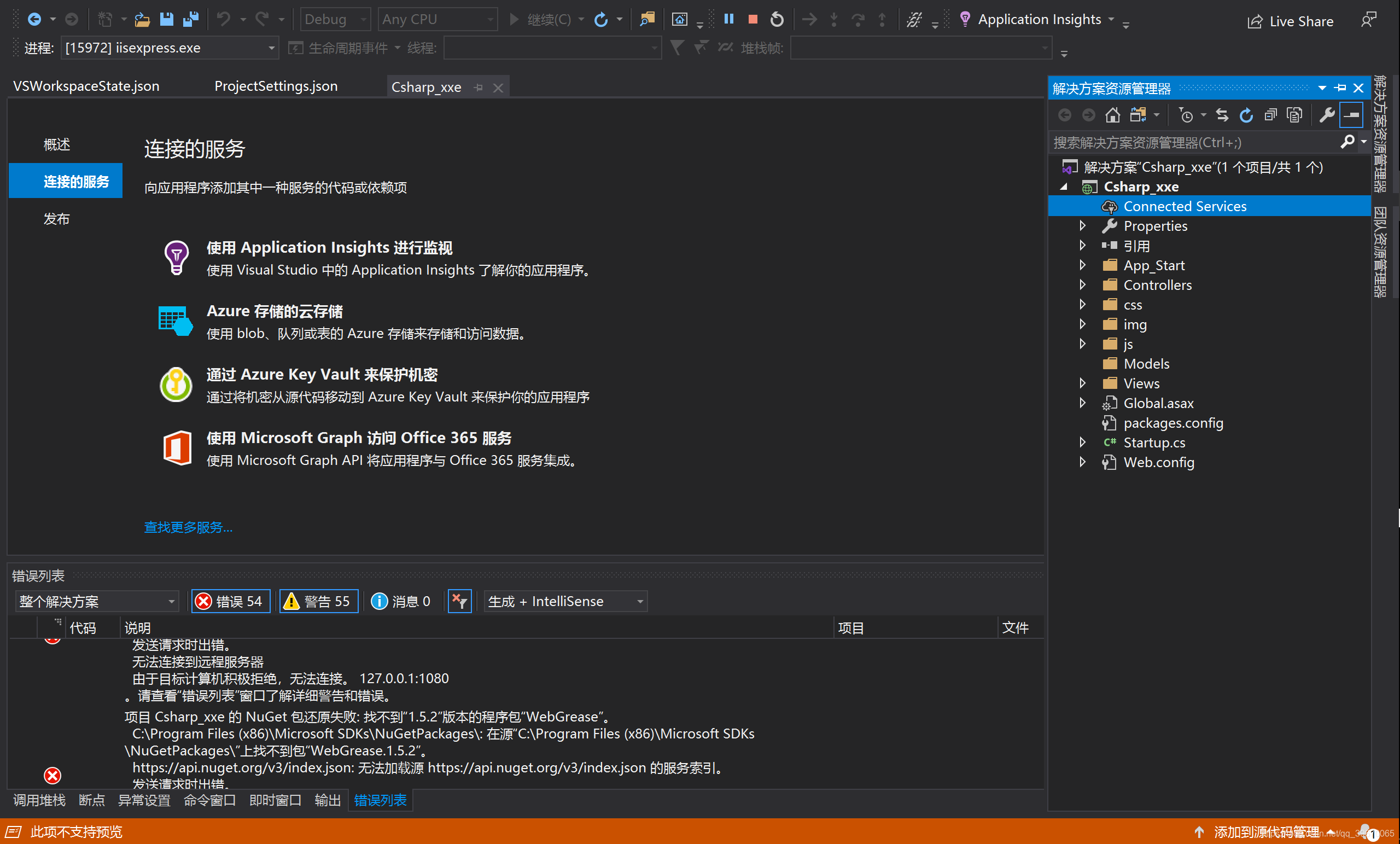
Task: Expand the Controllers folder in the tree
Action: click(1083, 285)
